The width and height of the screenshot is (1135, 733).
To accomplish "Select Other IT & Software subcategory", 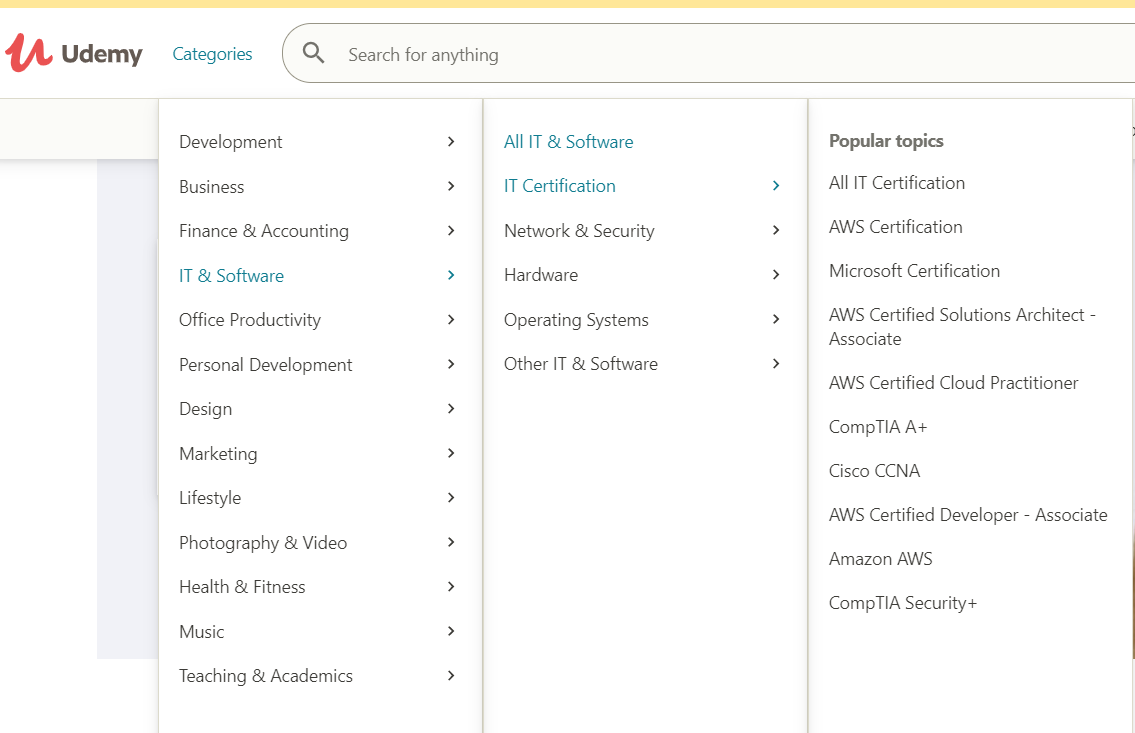I will [x=581, y=364].
